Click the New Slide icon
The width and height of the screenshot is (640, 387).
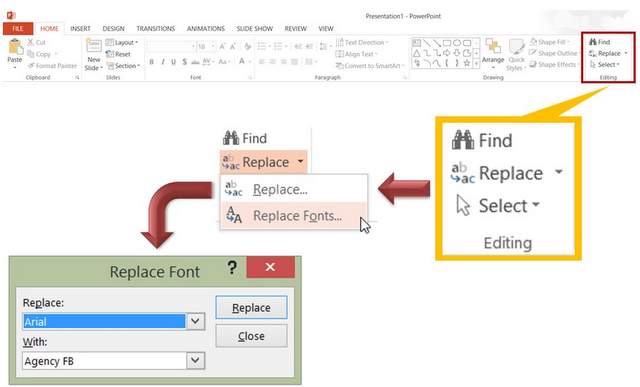(93, 46)
